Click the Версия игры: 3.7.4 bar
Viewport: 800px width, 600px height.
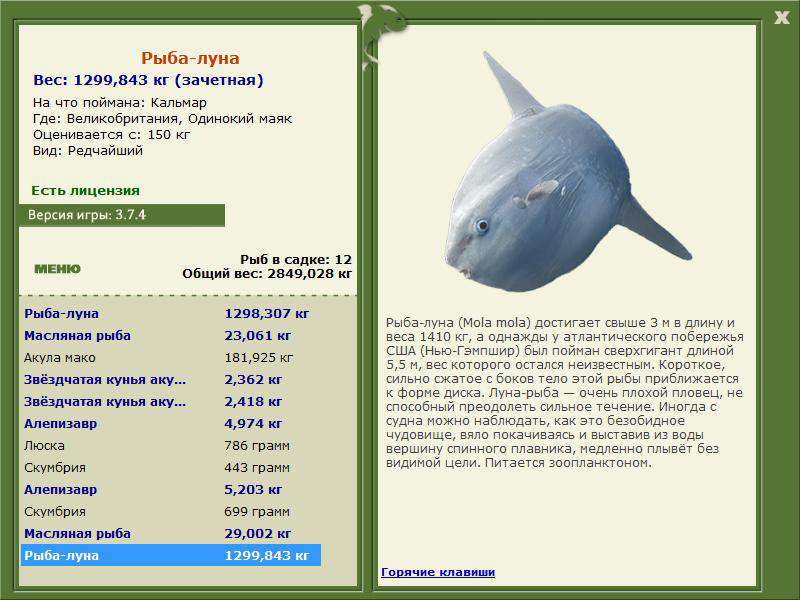(122, 215)
